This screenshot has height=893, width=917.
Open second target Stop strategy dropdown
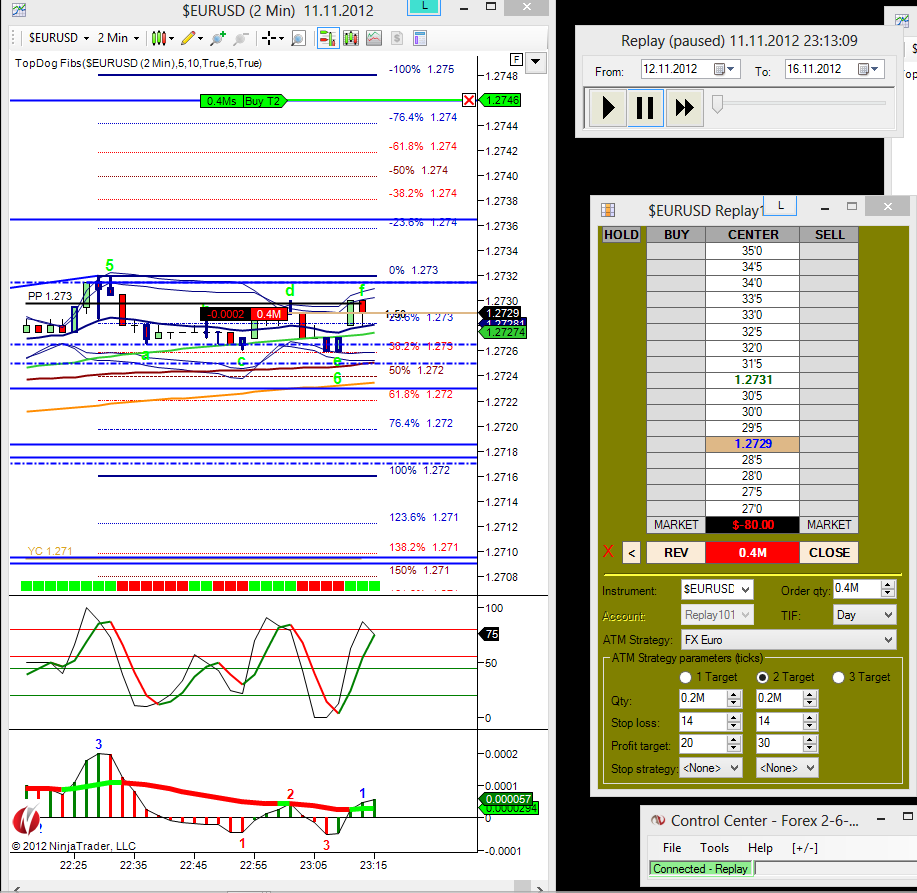[x=787, y=768]
